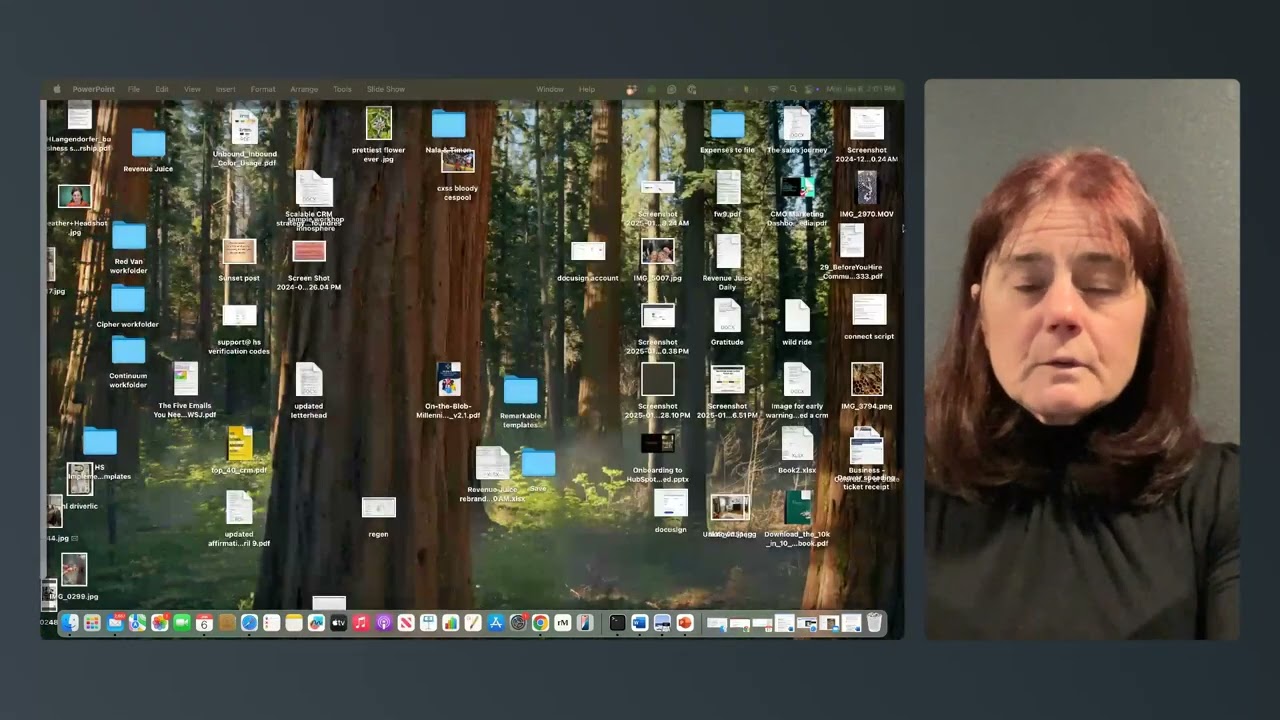Open Podcasts from the Dock

(x=384, y=623)
